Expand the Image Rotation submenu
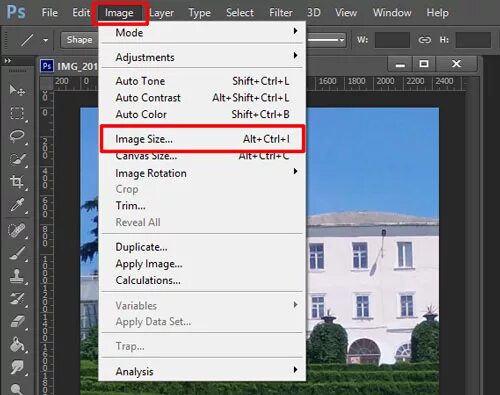The width and height of the screenshot is (500, 395). pos(202,173)
